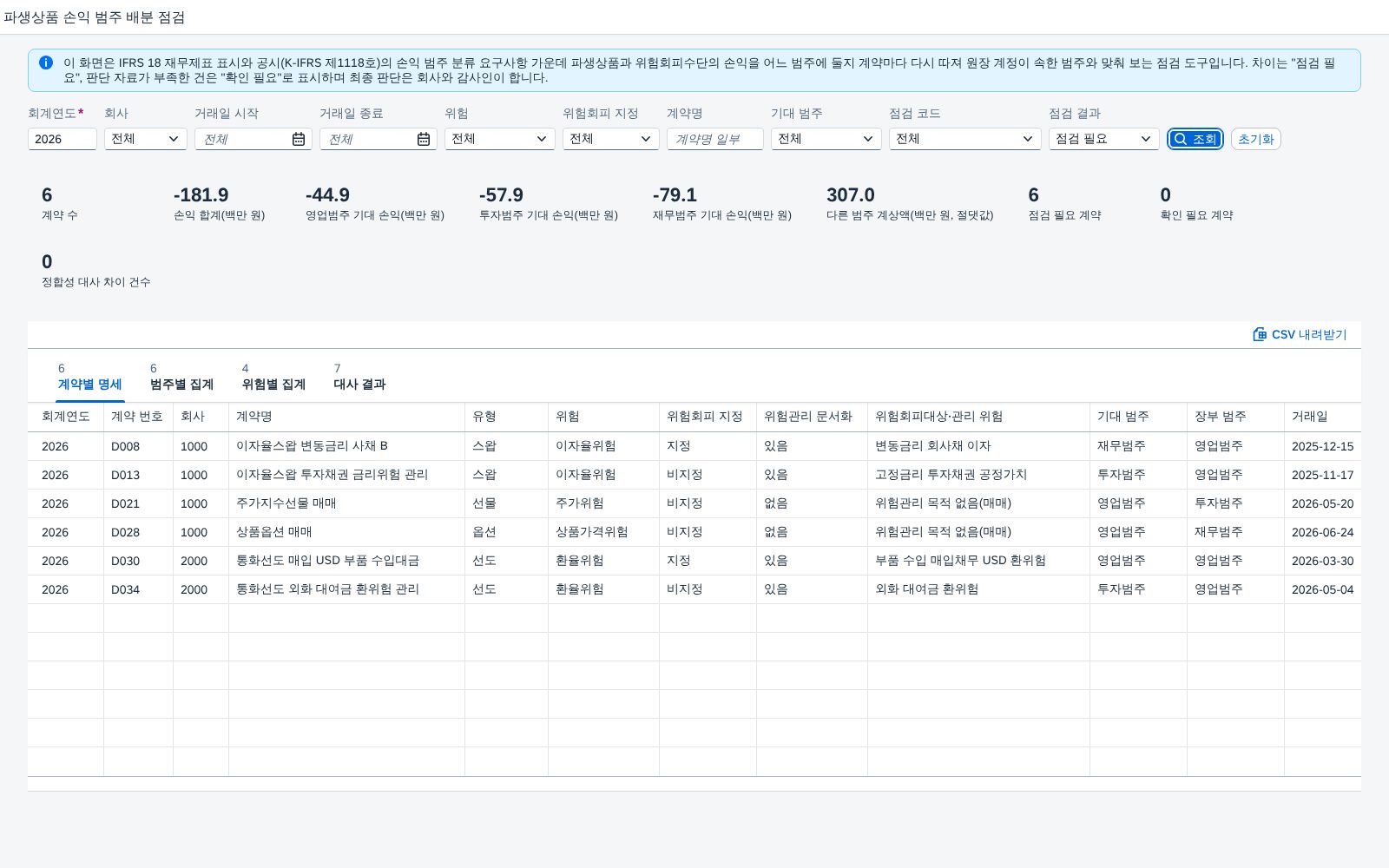1389x868 pixels.
Task: Select contract number D008 cell
Action: (139, 446)
